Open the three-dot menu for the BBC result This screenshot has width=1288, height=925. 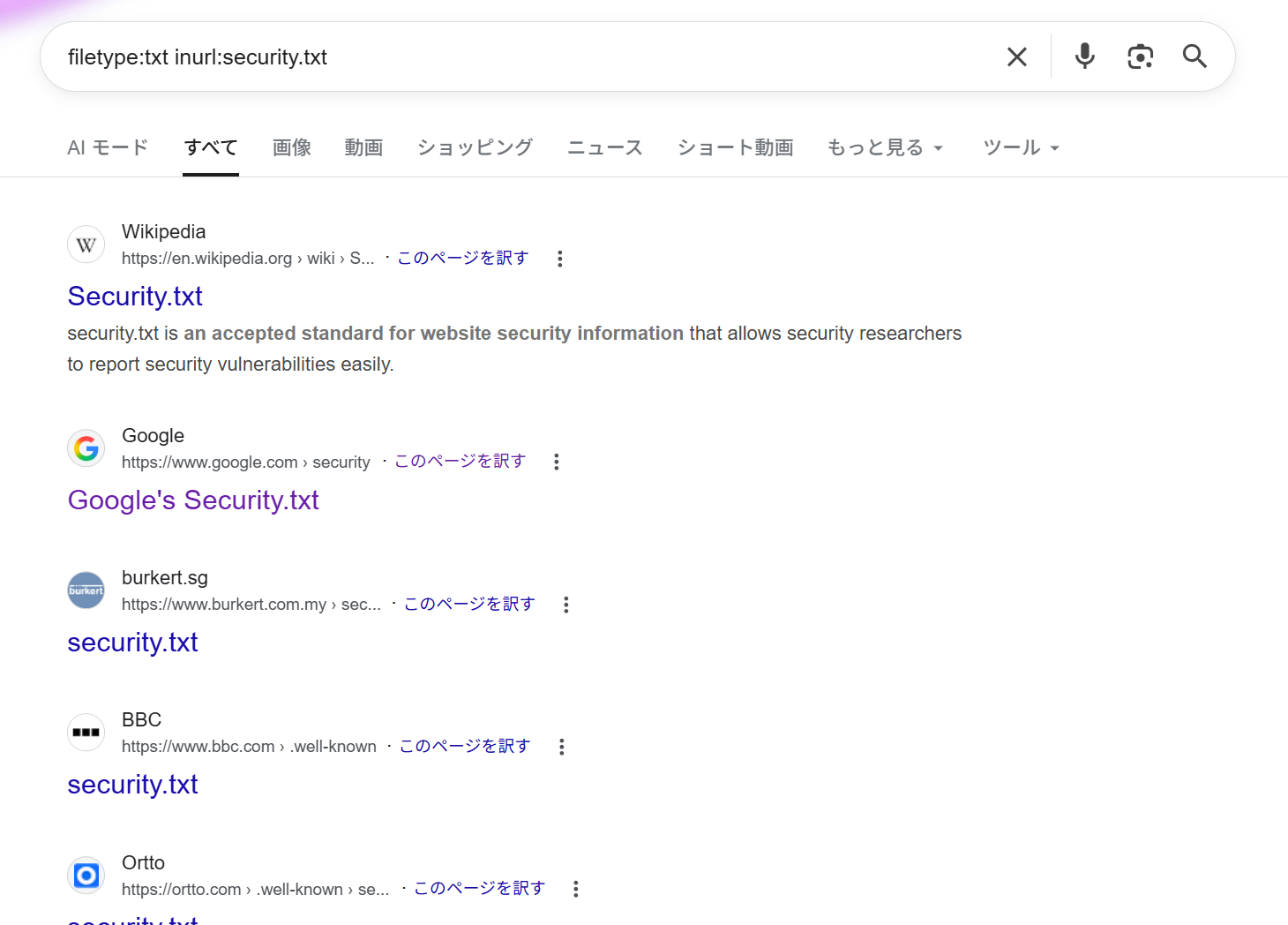point(561,747)
